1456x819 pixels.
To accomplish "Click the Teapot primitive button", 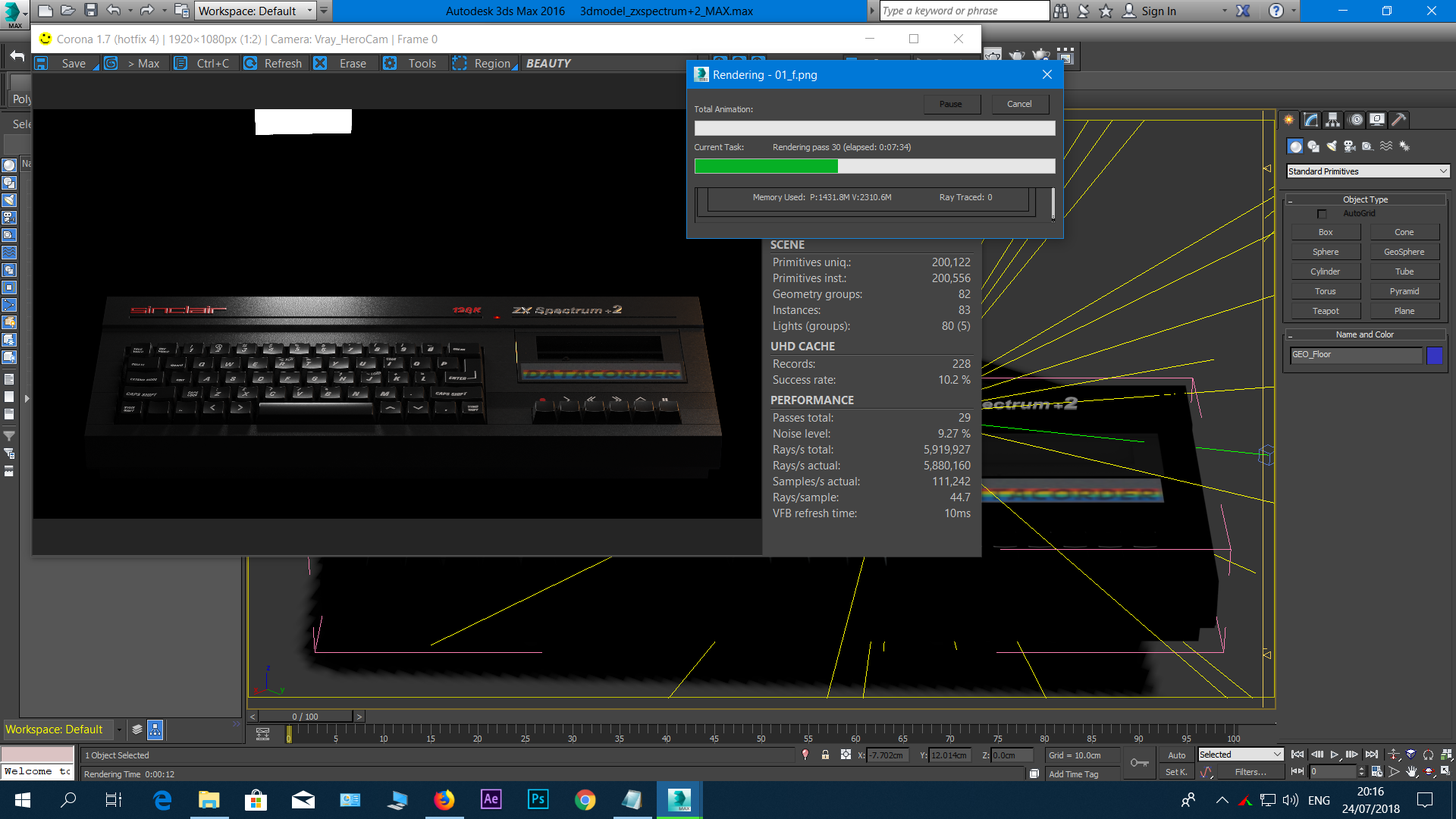I will (1326, 312).
